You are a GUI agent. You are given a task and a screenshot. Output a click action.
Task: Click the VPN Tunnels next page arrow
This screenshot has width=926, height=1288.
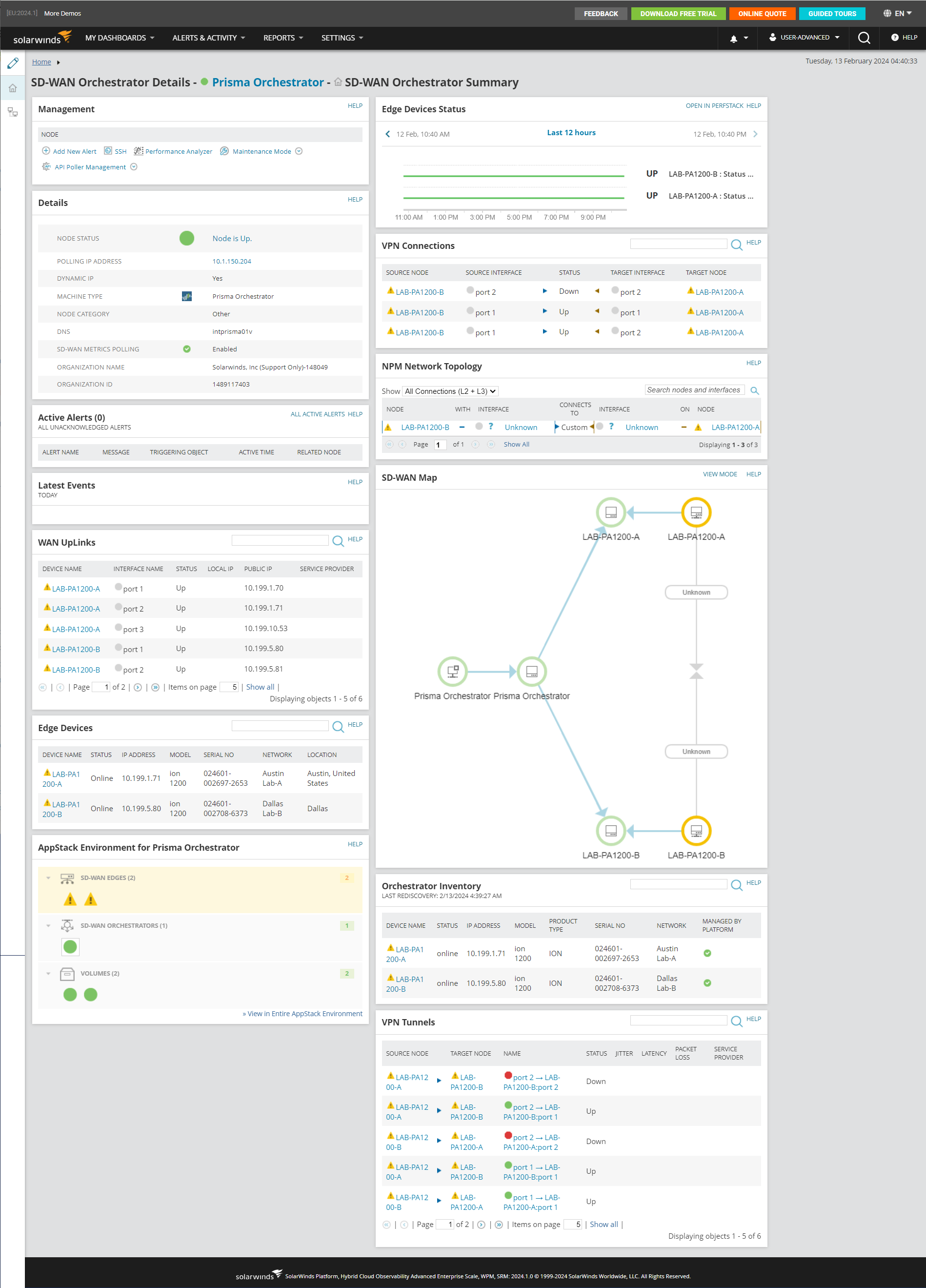coord(482,1225)
